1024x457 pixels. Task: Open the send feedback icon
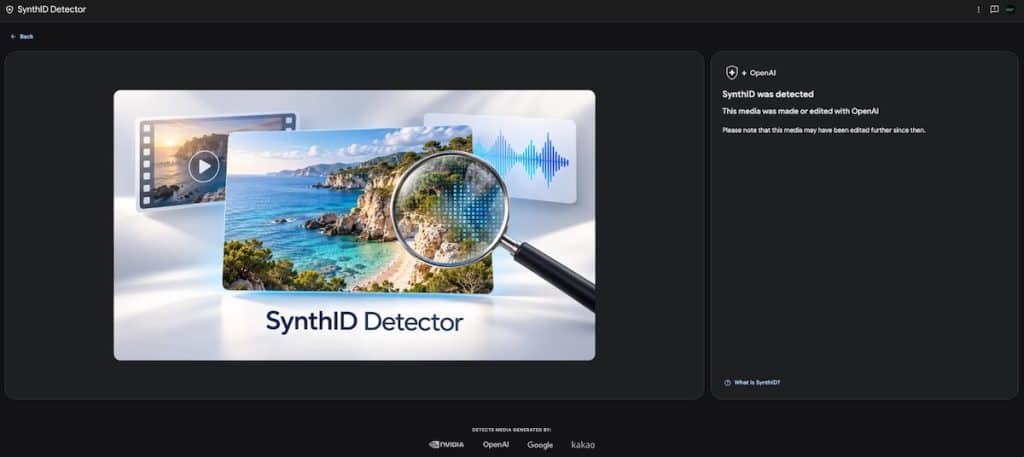[x=994, y=10]
